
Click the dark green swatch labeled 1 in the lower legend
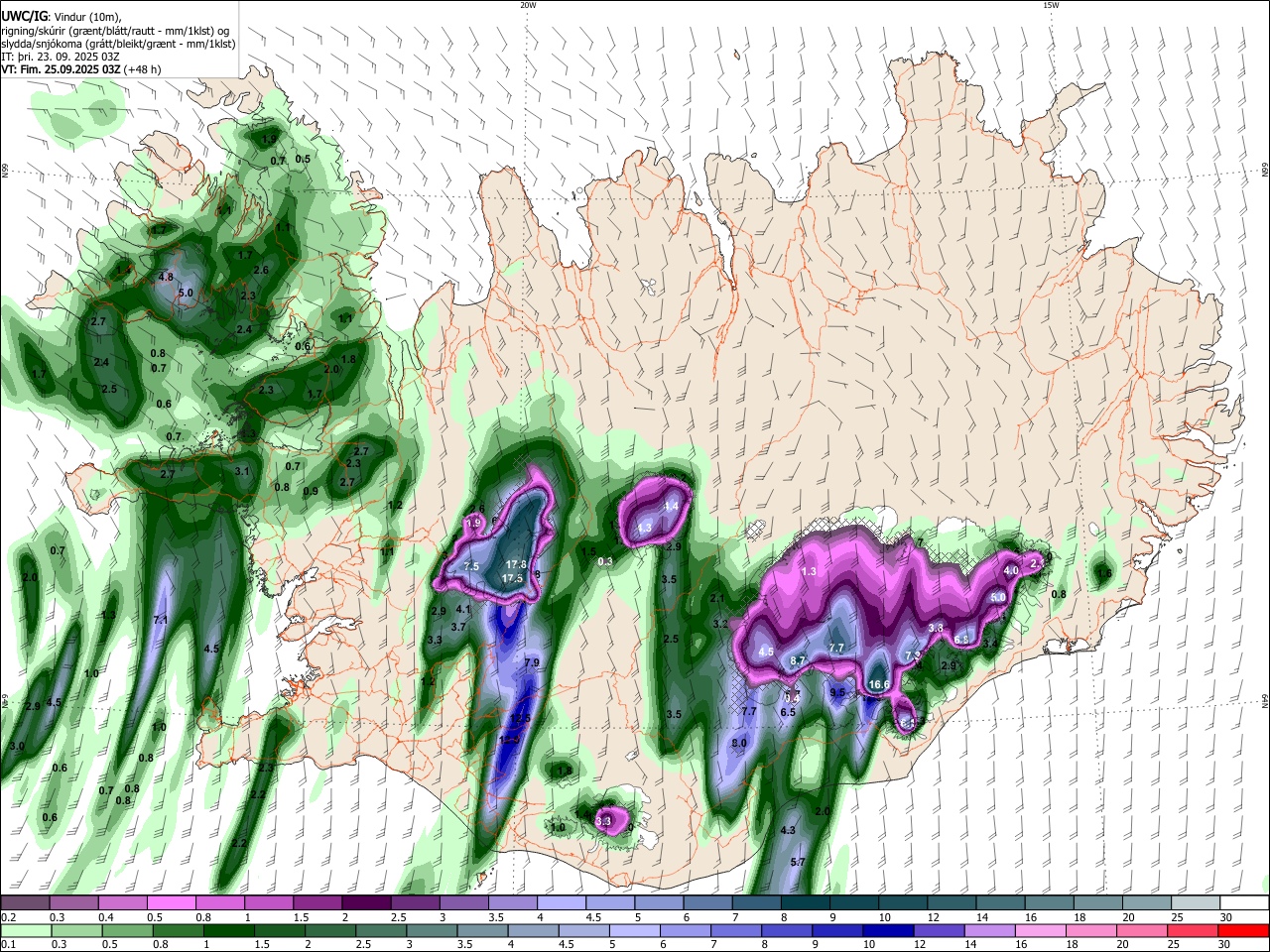(x=228, y=930)
